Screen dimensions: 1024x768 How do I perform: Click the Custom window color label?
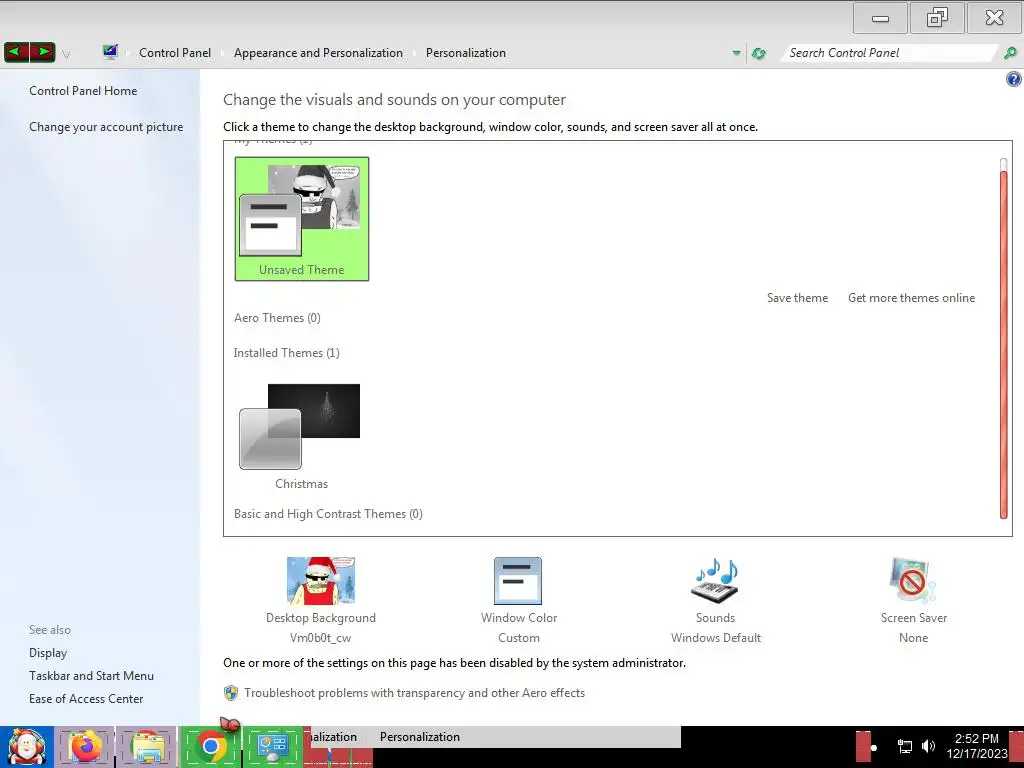tap(519, 638)
